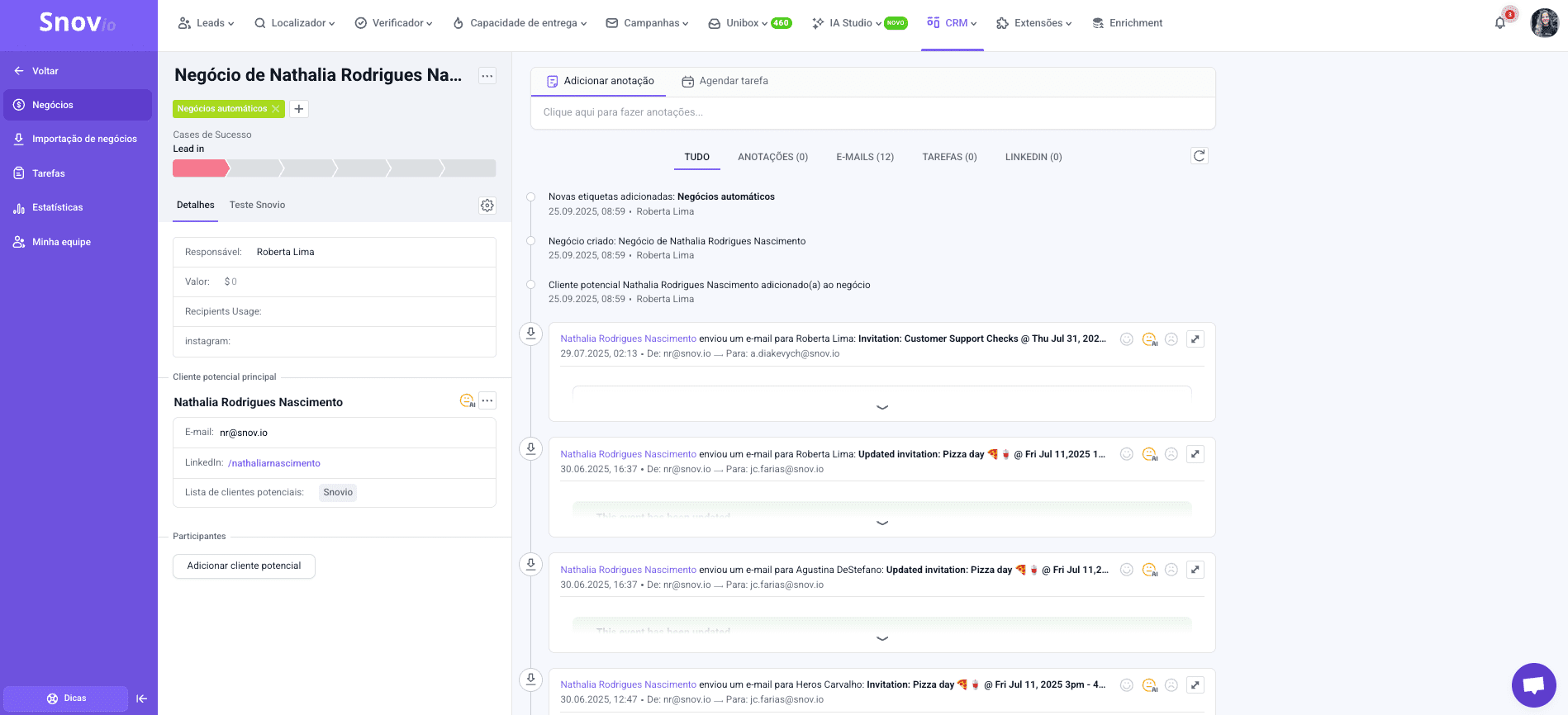
Task: Expand the CRM dropdown menu
Action: (953, 23)
